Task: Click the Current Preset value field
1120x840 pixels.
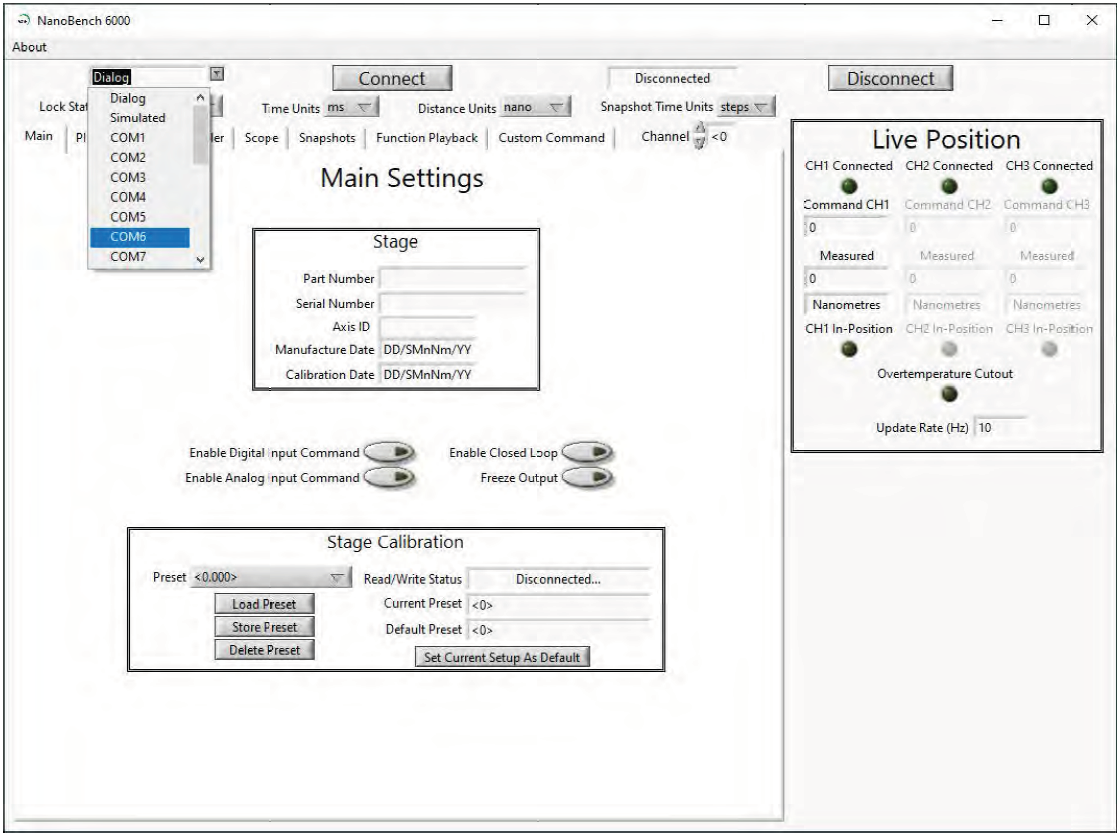Action: point(559,604)
